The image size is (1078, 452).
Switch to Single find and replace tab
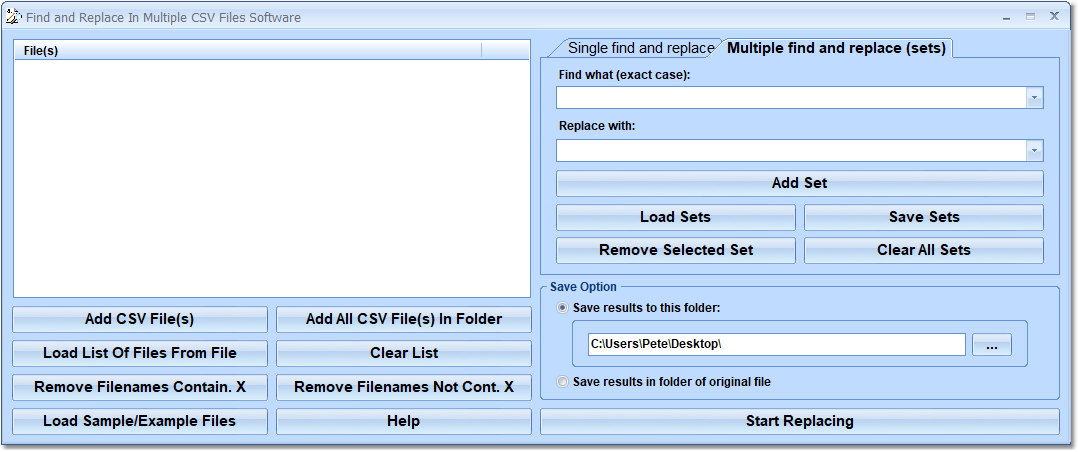click(x=640, y=48)
